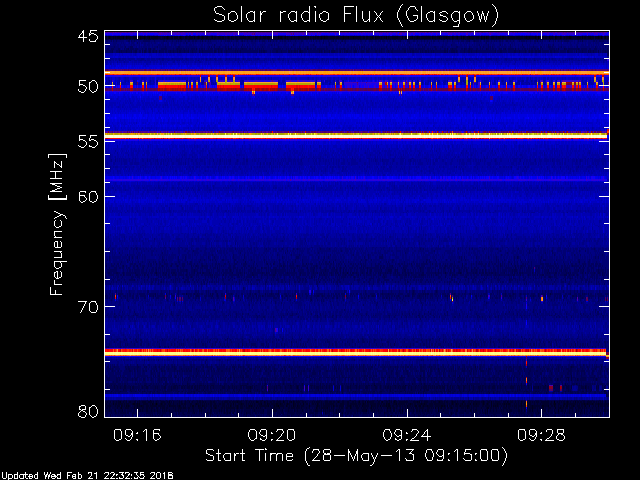Select the 45 MHz tick label
This screenshot has width=640, height=480.
[x=88, y=36]
